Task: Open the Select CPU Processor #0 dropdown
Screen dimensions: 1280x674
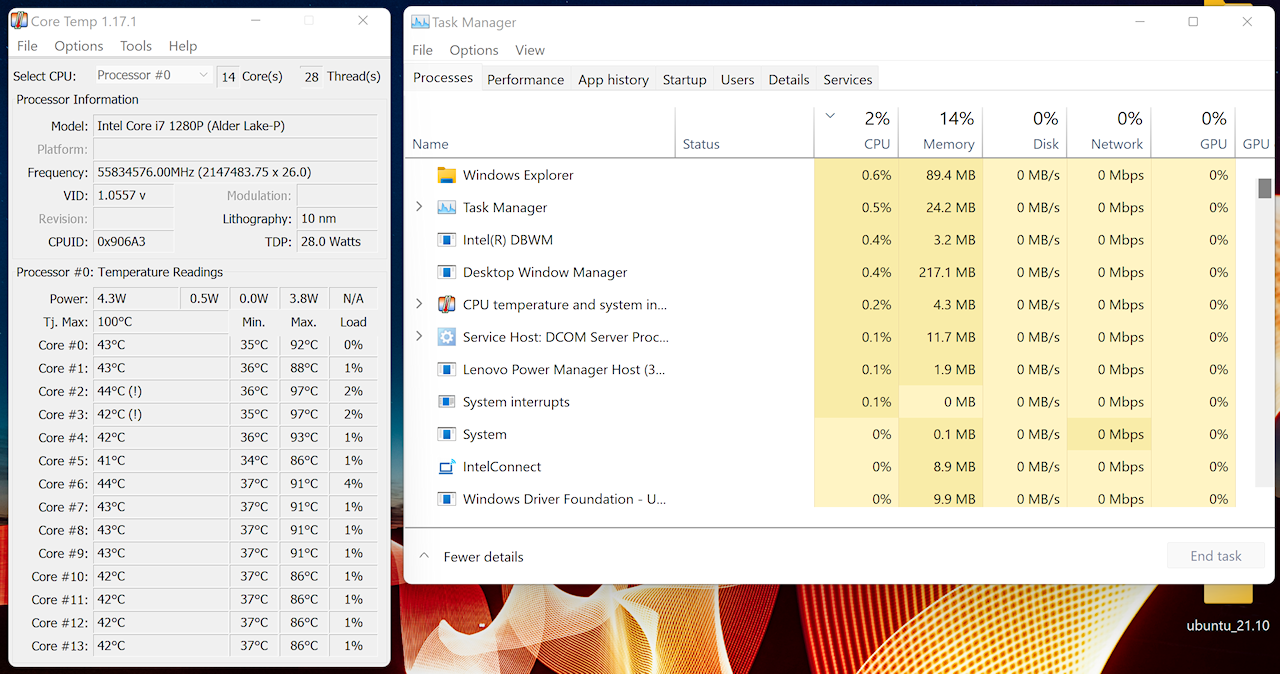Action: (153, 76)
